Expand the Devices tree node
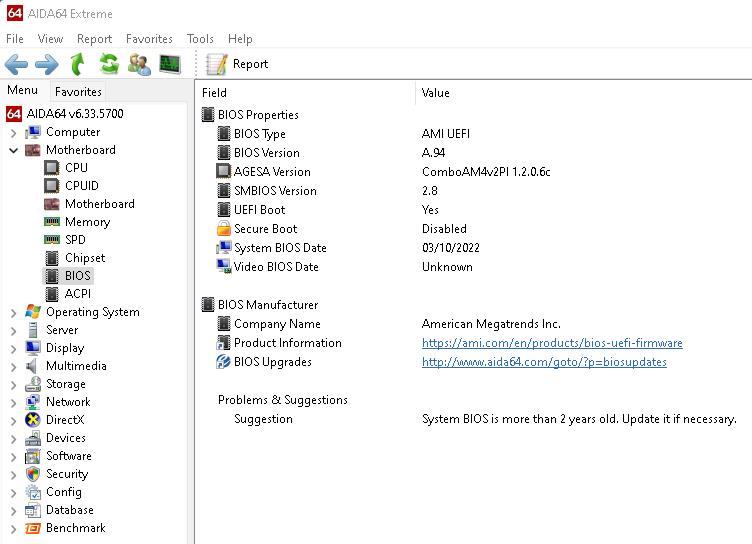This screenshot has width=752, height=544. [13, 439]
